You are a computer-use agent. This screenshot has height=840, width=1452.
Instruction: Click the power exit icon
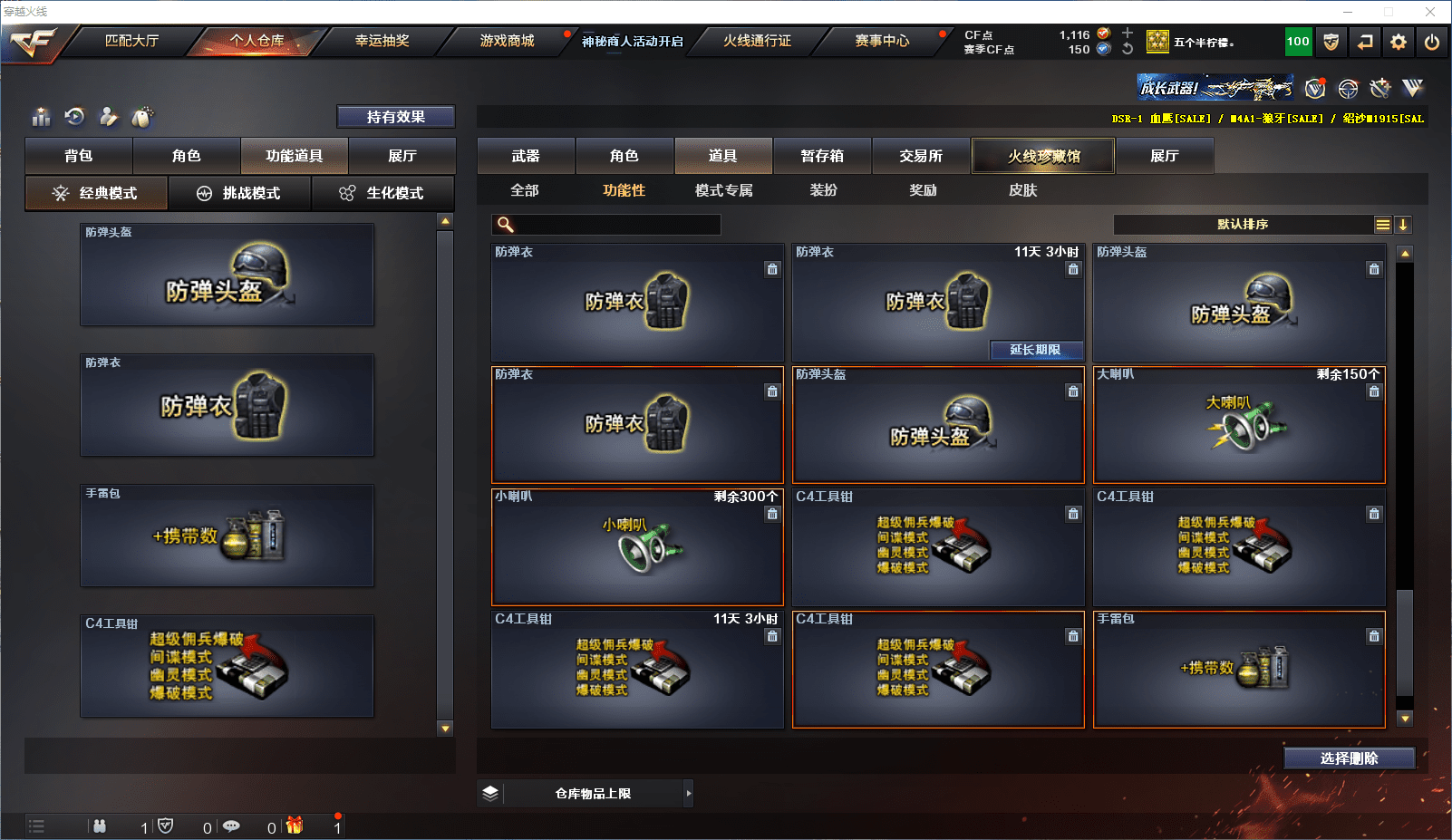[1432, 42]
